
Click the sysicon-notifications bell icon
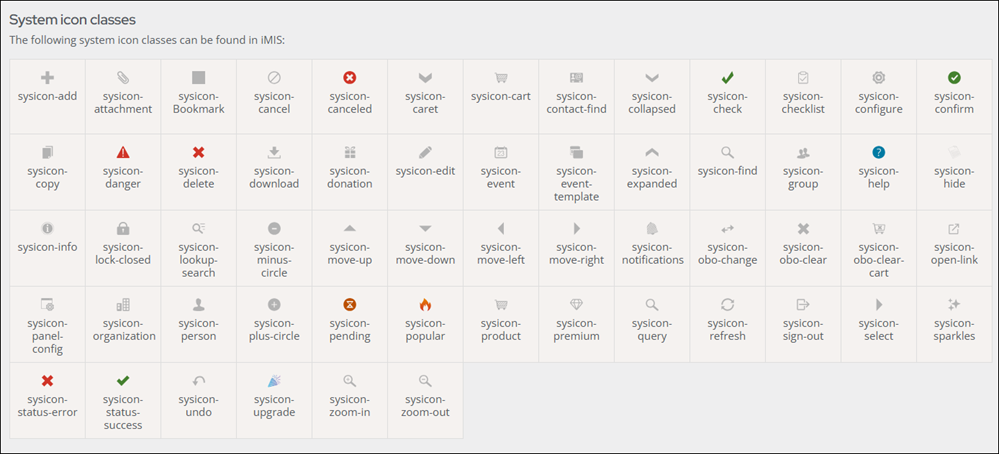pos(652,229)
